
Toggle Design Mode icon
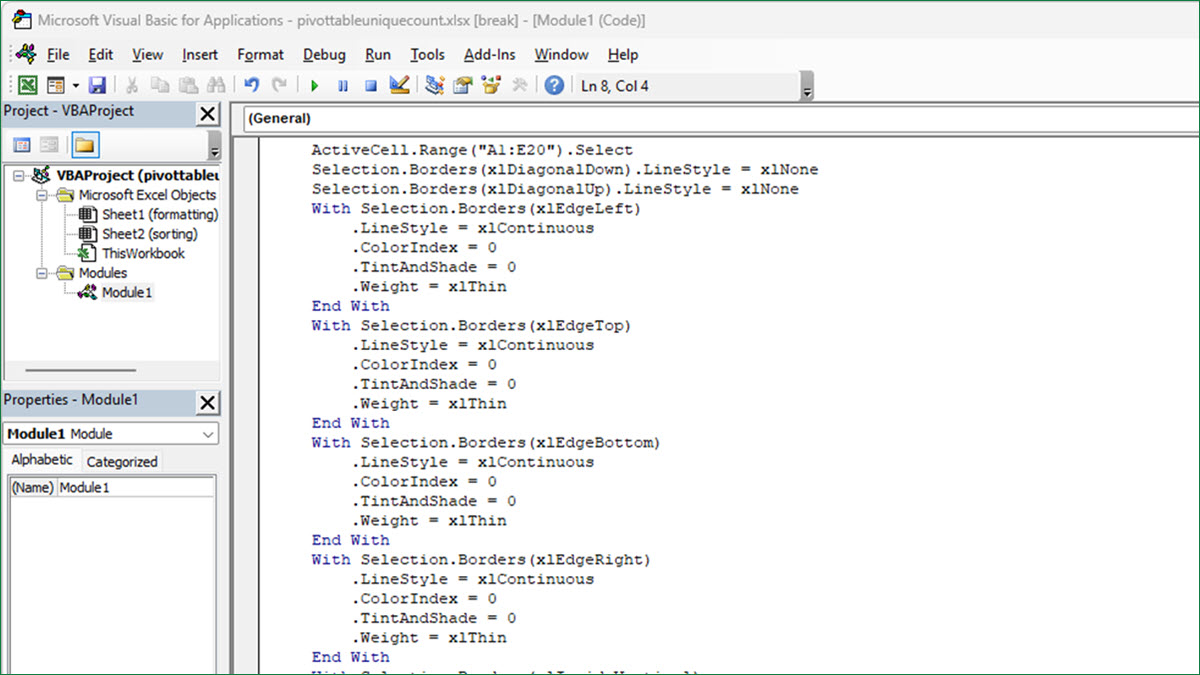point(399,86)
